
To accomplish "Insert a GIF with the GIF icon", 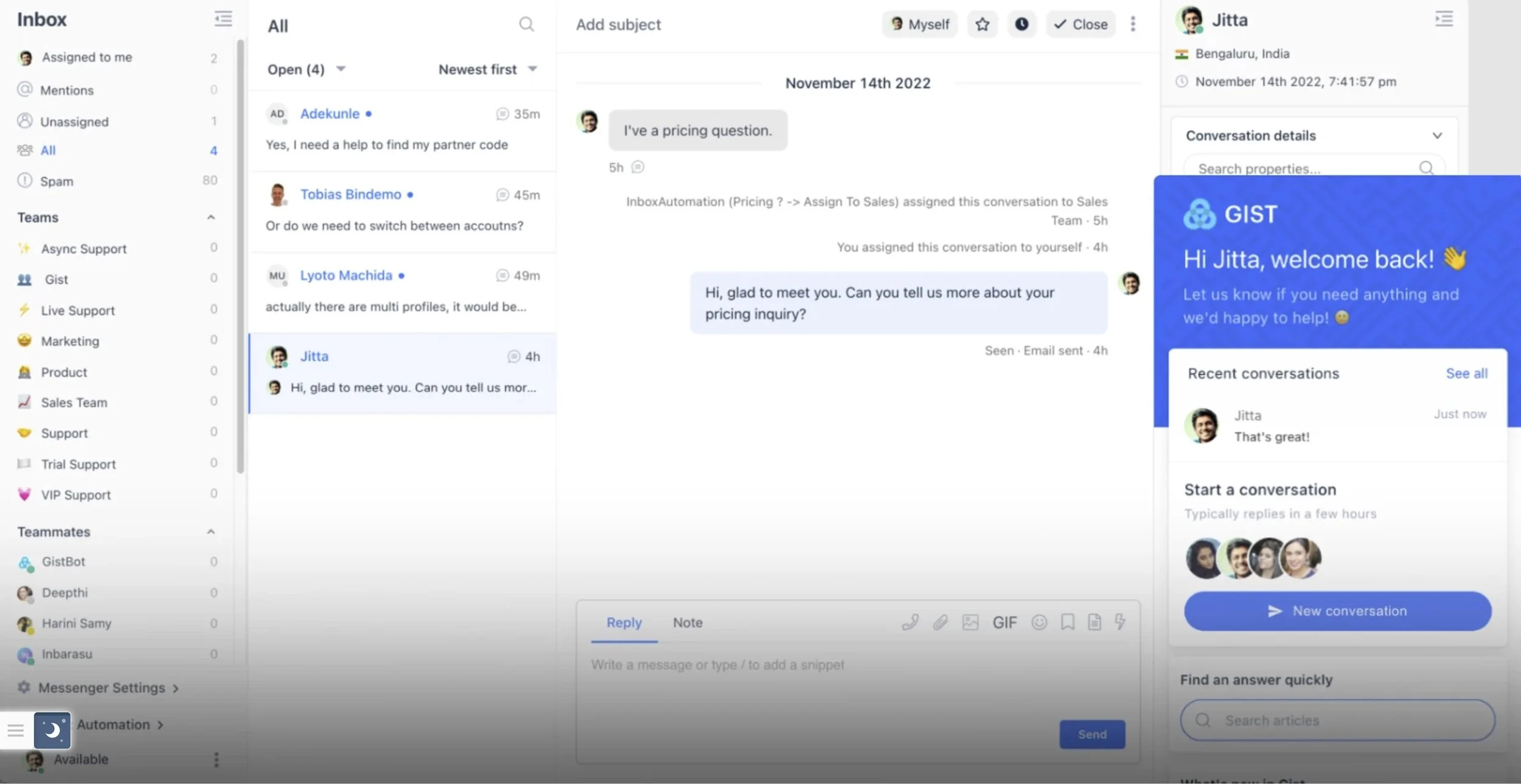I will pos(1004,622).
